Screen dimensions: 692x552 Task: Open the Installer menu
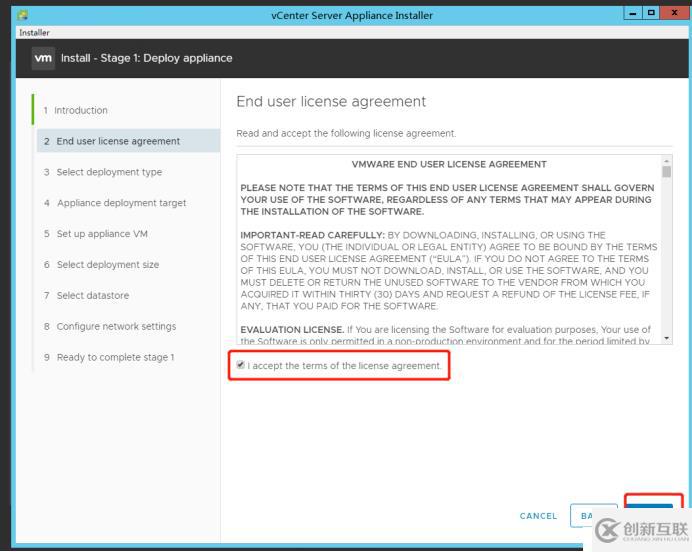pyautogui.click(x=34, y=33)
